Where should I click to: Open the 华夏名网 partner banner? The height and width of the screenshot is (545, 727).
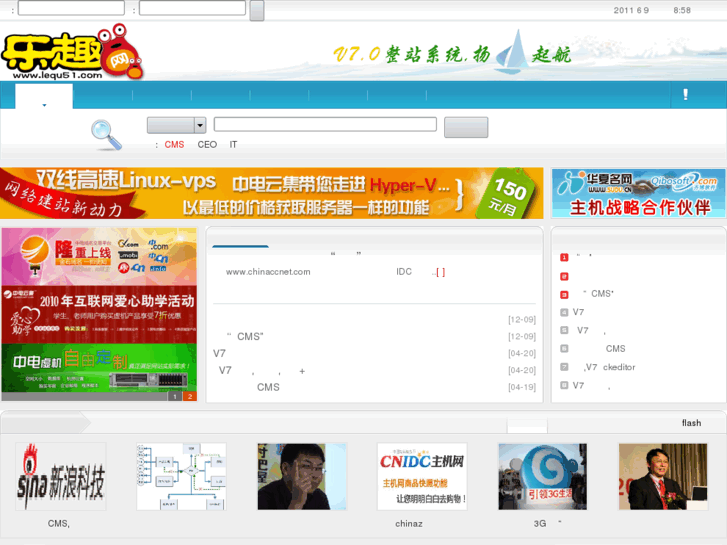click(638, 193)
